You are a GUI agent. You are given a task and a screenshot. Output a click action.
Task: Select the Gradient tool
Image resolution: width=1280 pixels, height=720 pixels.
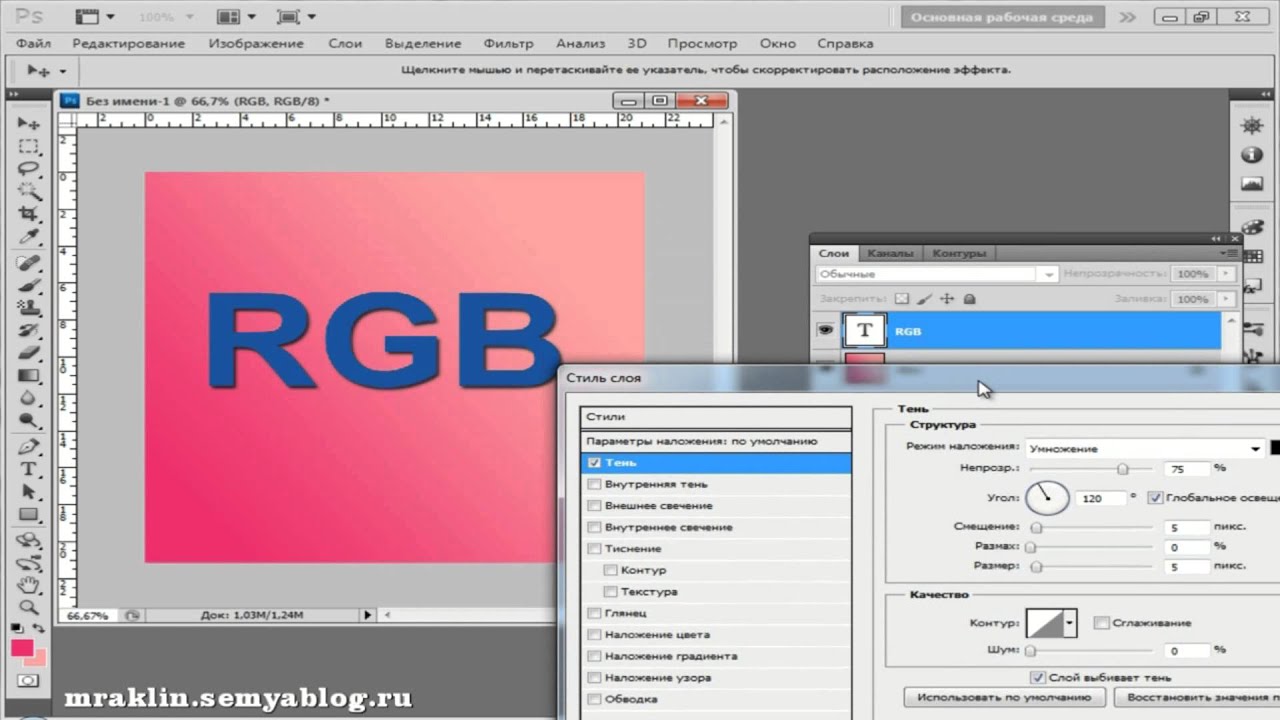coord(29,376)
